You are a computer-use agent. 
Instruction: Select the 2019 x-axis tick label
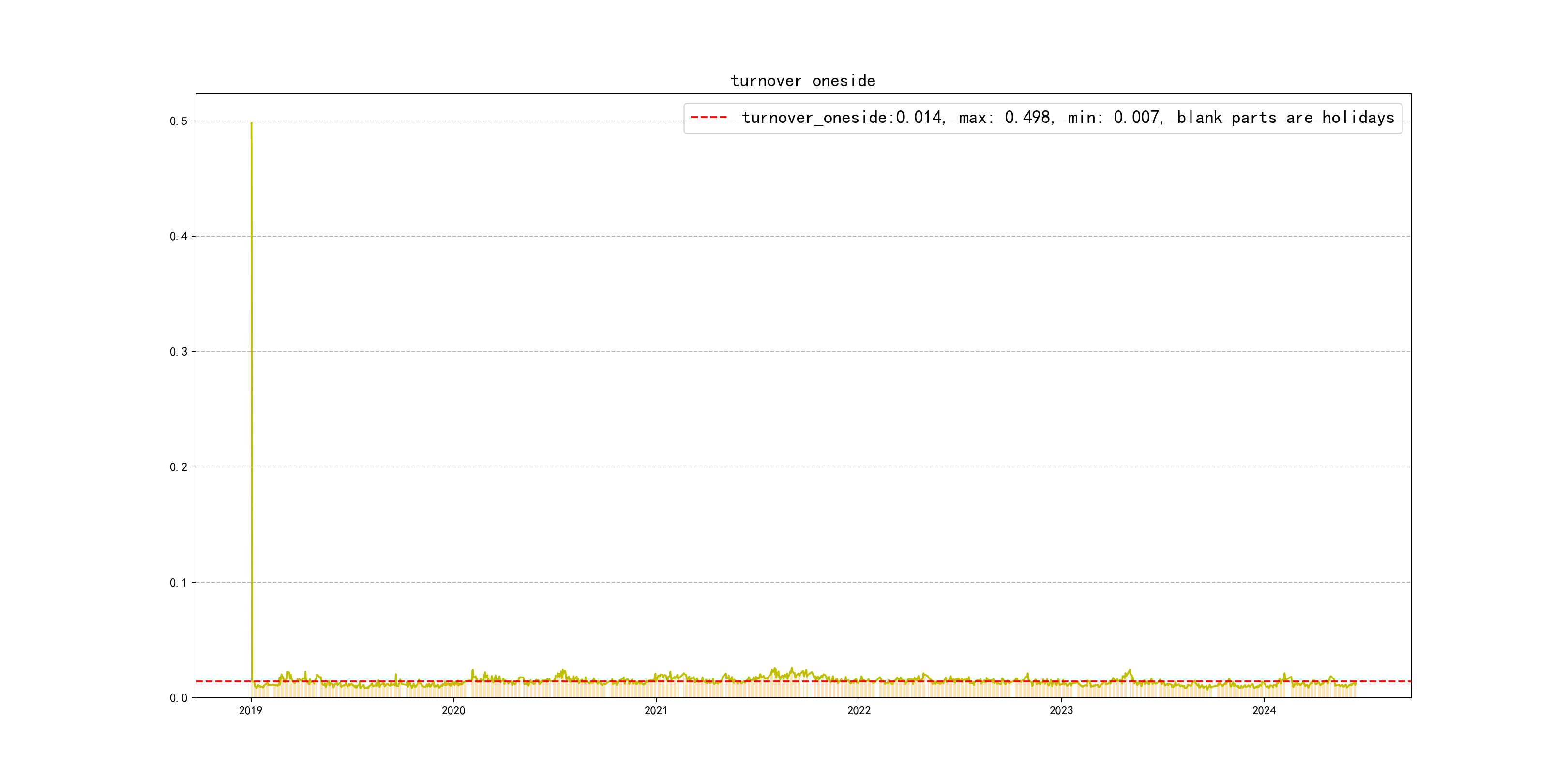pyautogui.click(x=251, y=710)
